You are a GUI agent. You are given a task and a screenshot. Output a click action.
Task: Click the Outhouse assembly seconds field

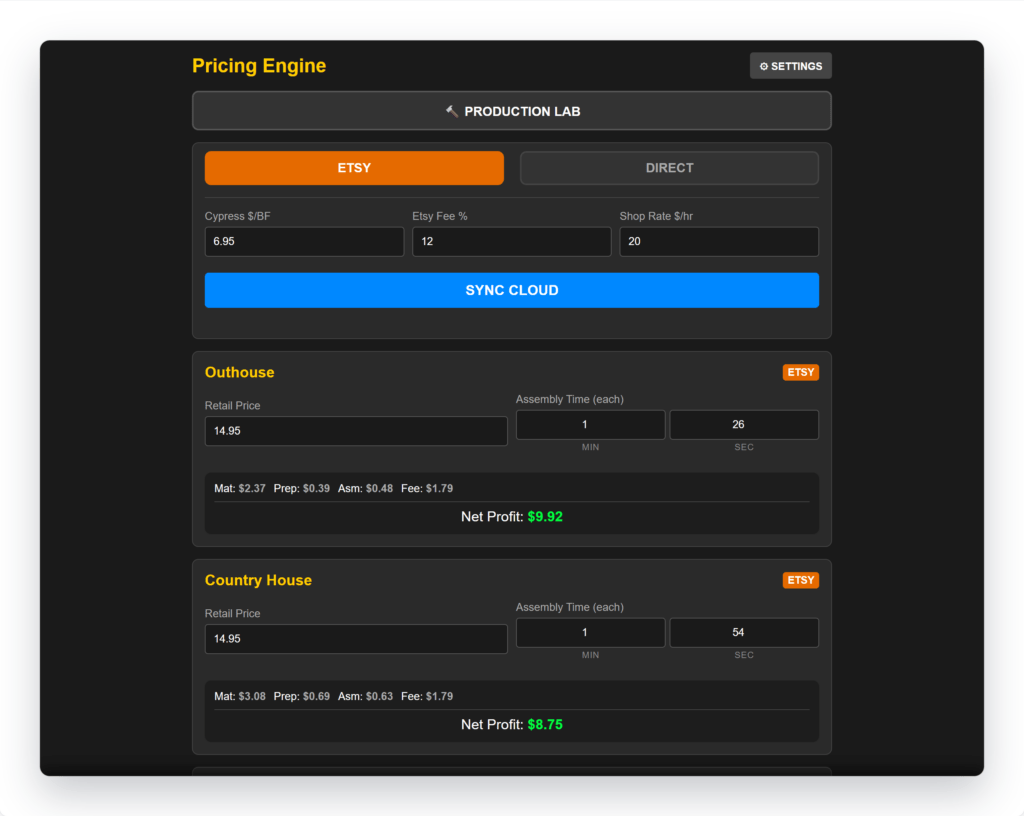click(744, 424)
